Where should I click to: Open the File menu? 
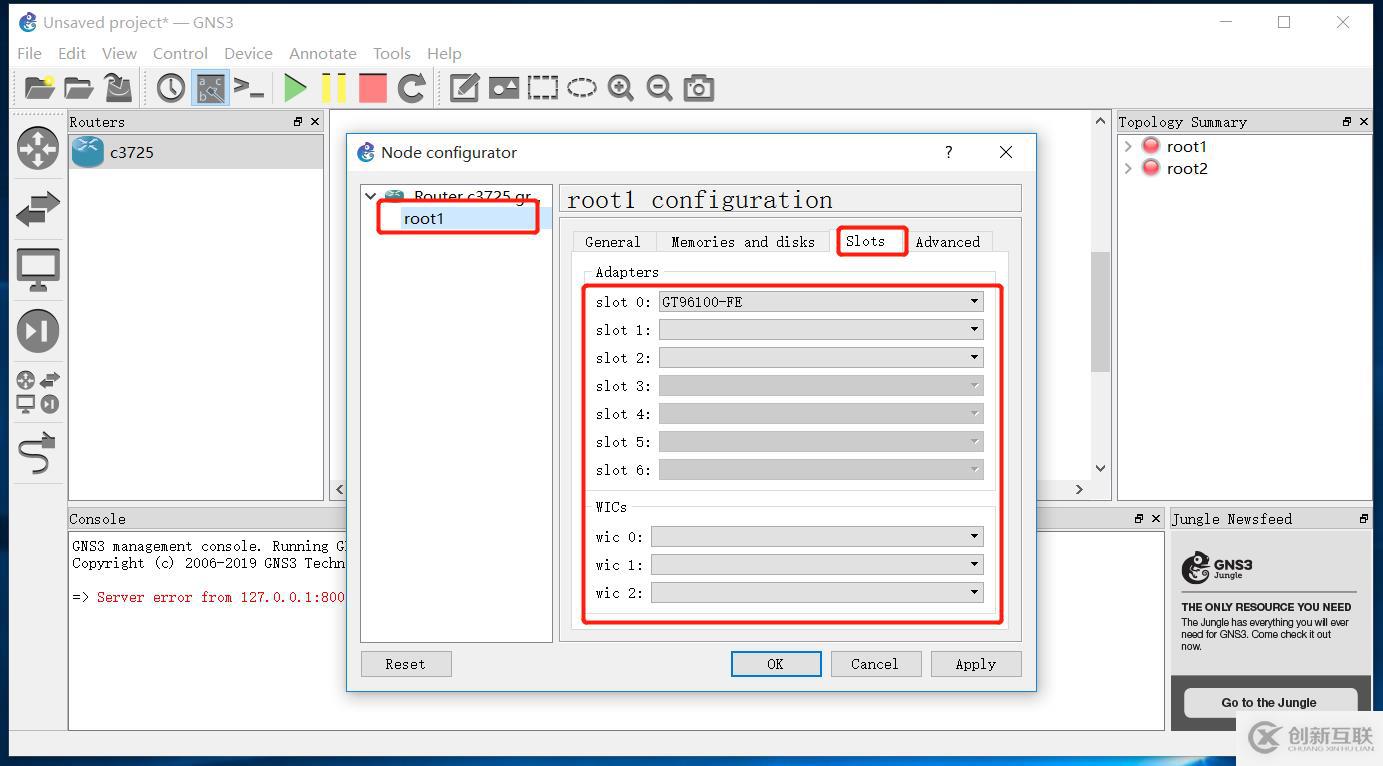pos(30,54)
